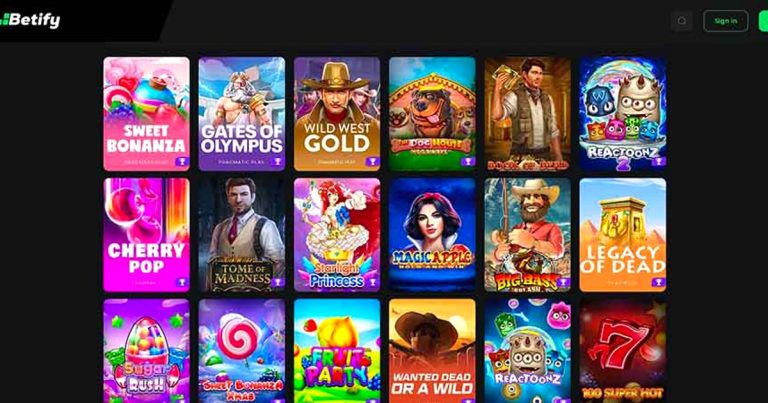Click the trophy badge on Cherry Pop
The width and height of the screenshot is (768, 403).
click(x=182, y=282)
